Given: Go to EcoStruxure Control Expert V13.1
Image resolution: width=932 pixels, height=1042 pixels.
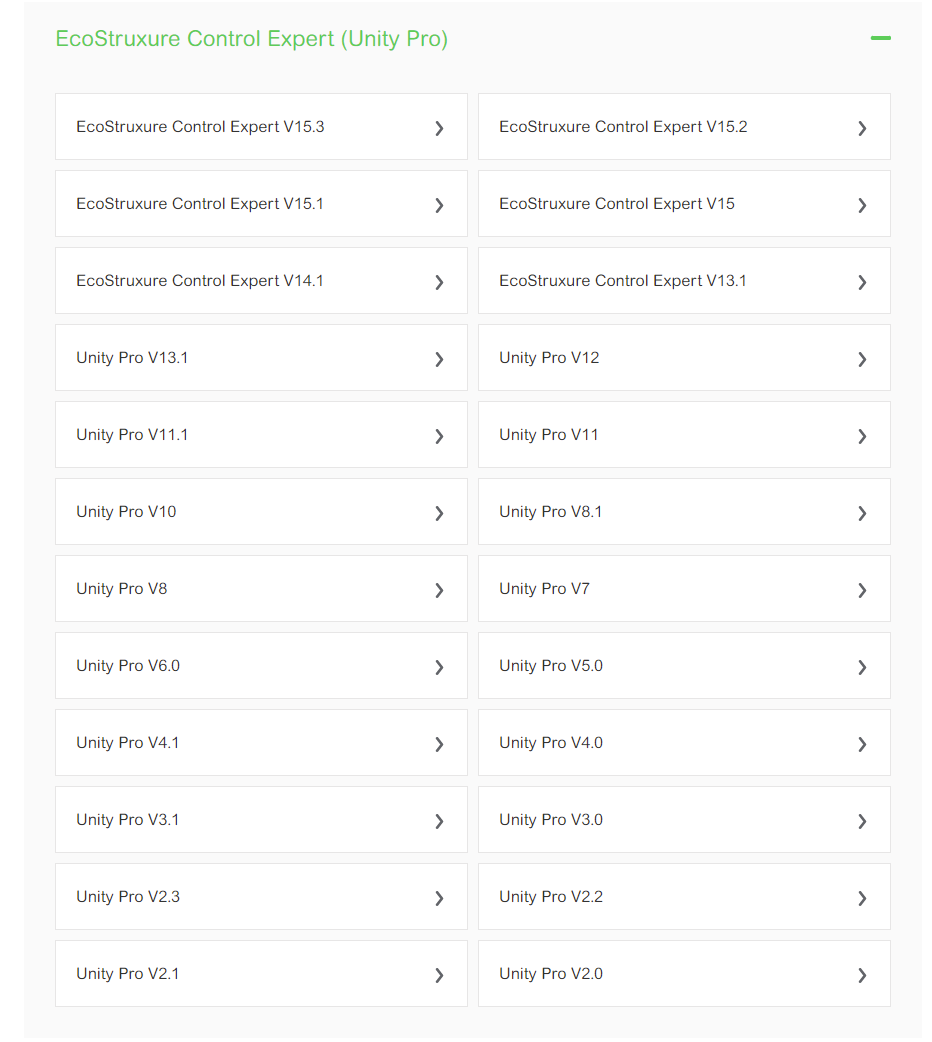Looking at the screenshot, I should click(x=623, y=281).
